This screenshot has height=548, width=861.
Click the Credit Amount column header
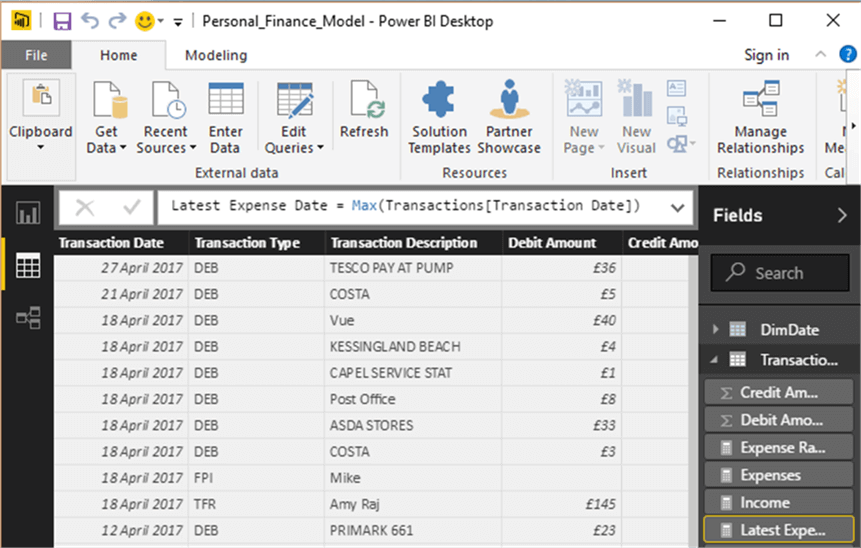point(661,243)
